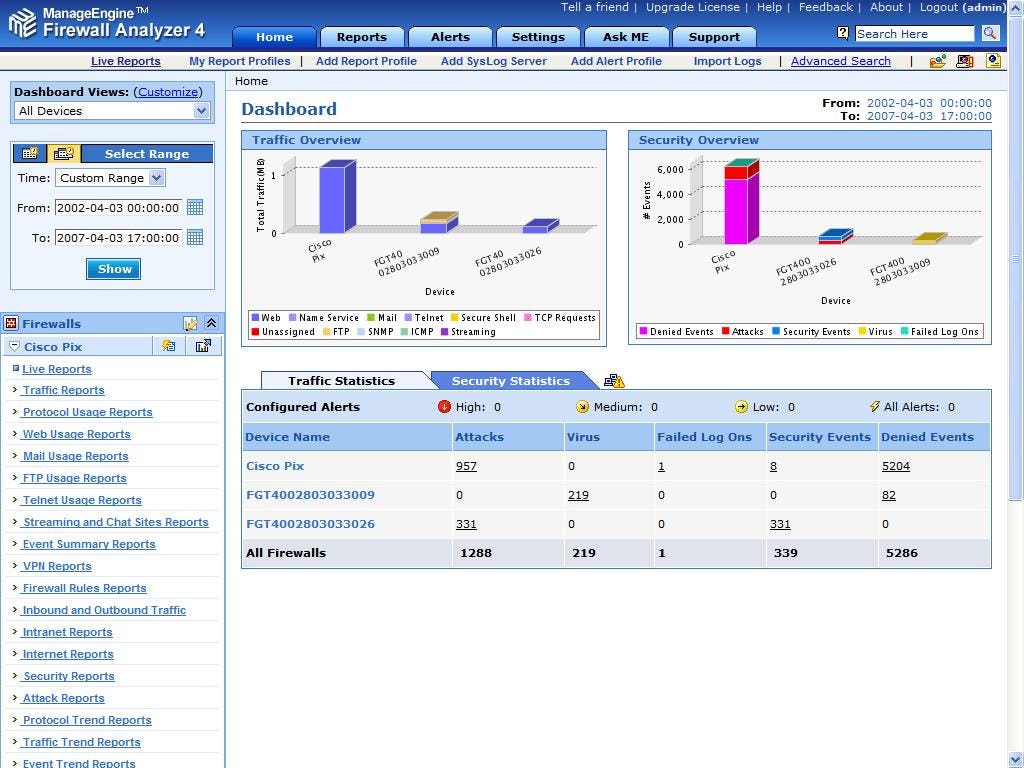This screenshot has width=1024, height=768.
Task: Collapse the Firewalls panel with double chevron
Action: (x=212, y=323)
